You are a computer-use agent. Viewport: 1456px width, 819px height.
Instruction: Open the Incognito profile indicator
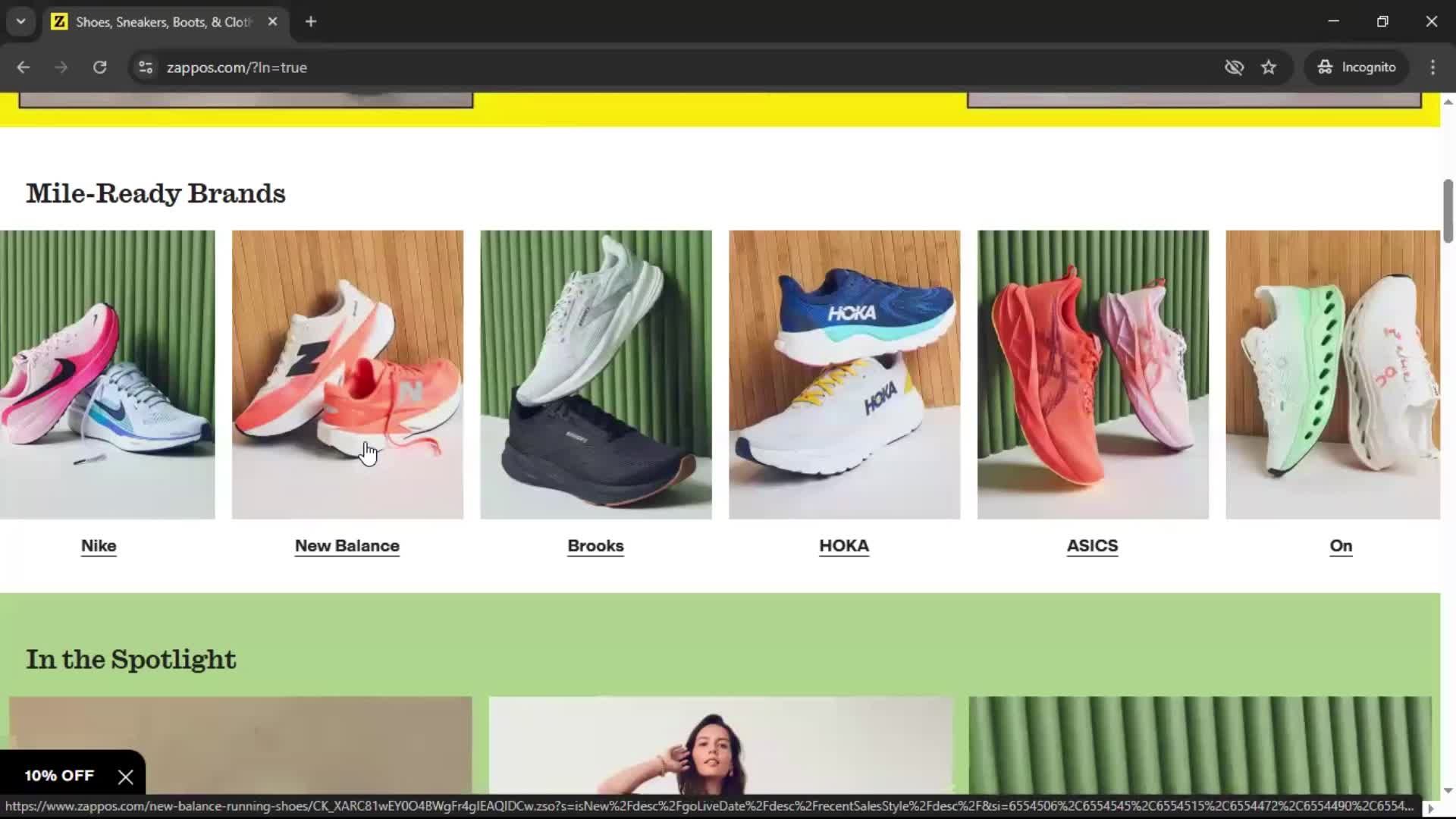(x=1357, y=67)
